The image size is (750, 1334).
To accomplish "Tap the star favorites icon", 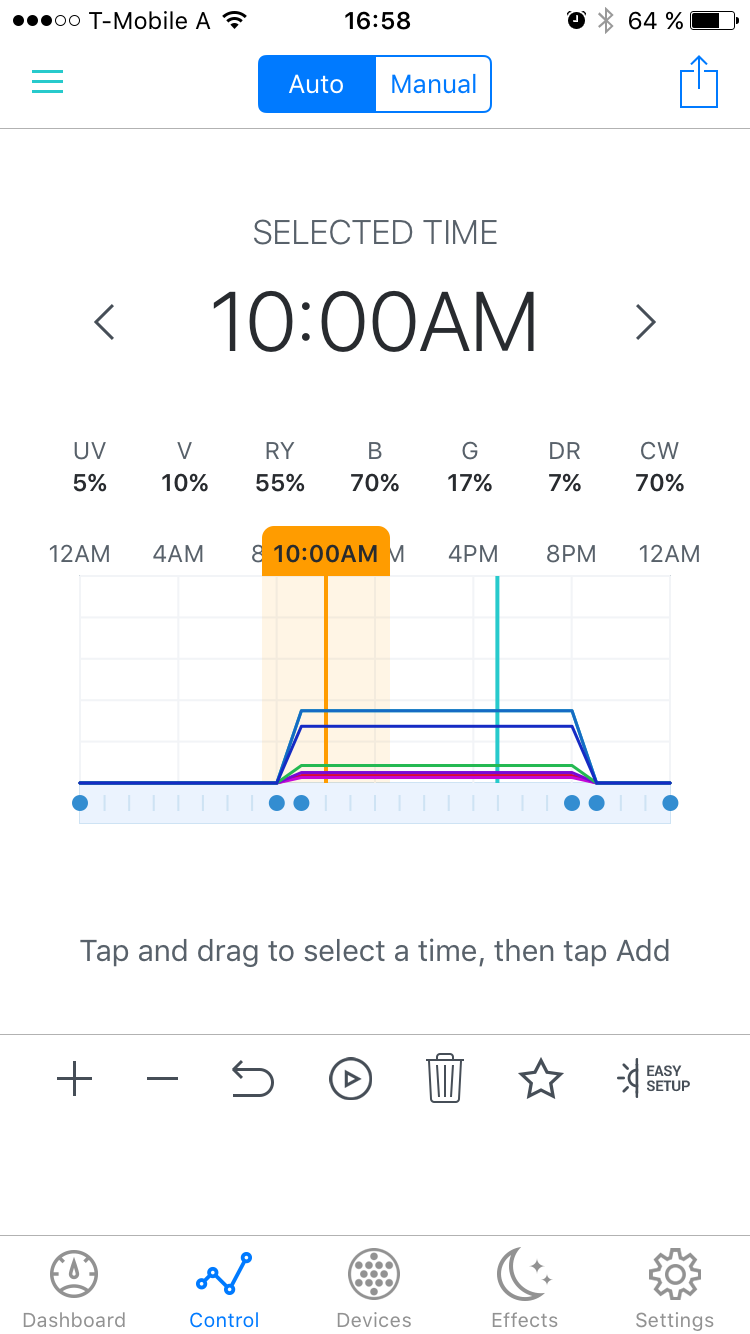I will point(540,1079).
